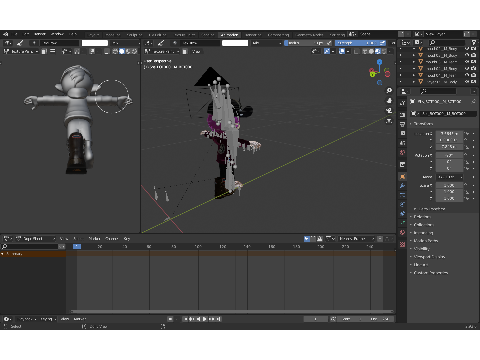
Task: Open the World properties tab
Action: 403,152
